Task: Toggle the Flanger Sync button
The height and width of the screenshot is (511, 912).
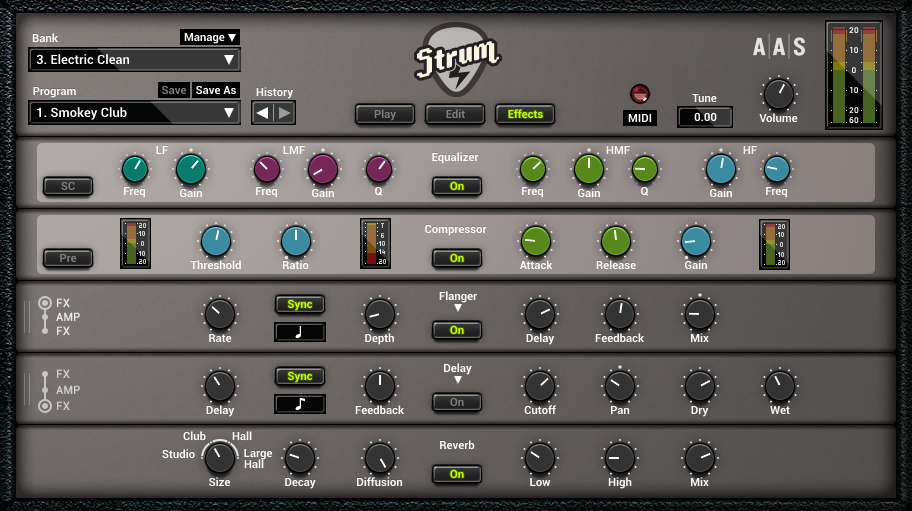Action: click(x=300, y=304)
